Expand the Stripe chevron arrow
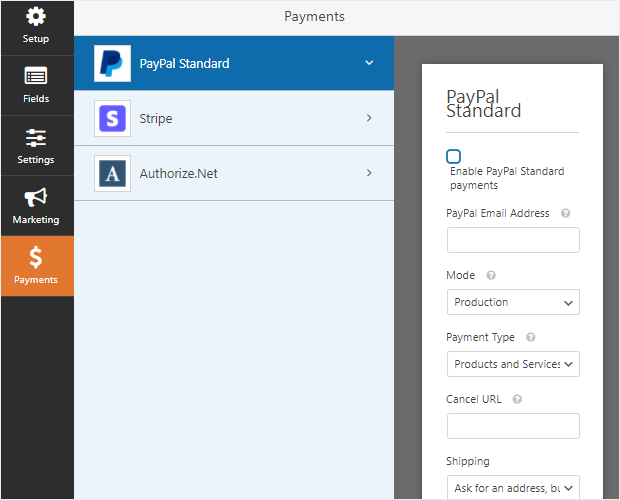620x500 pixels. (x=369, y=118)
